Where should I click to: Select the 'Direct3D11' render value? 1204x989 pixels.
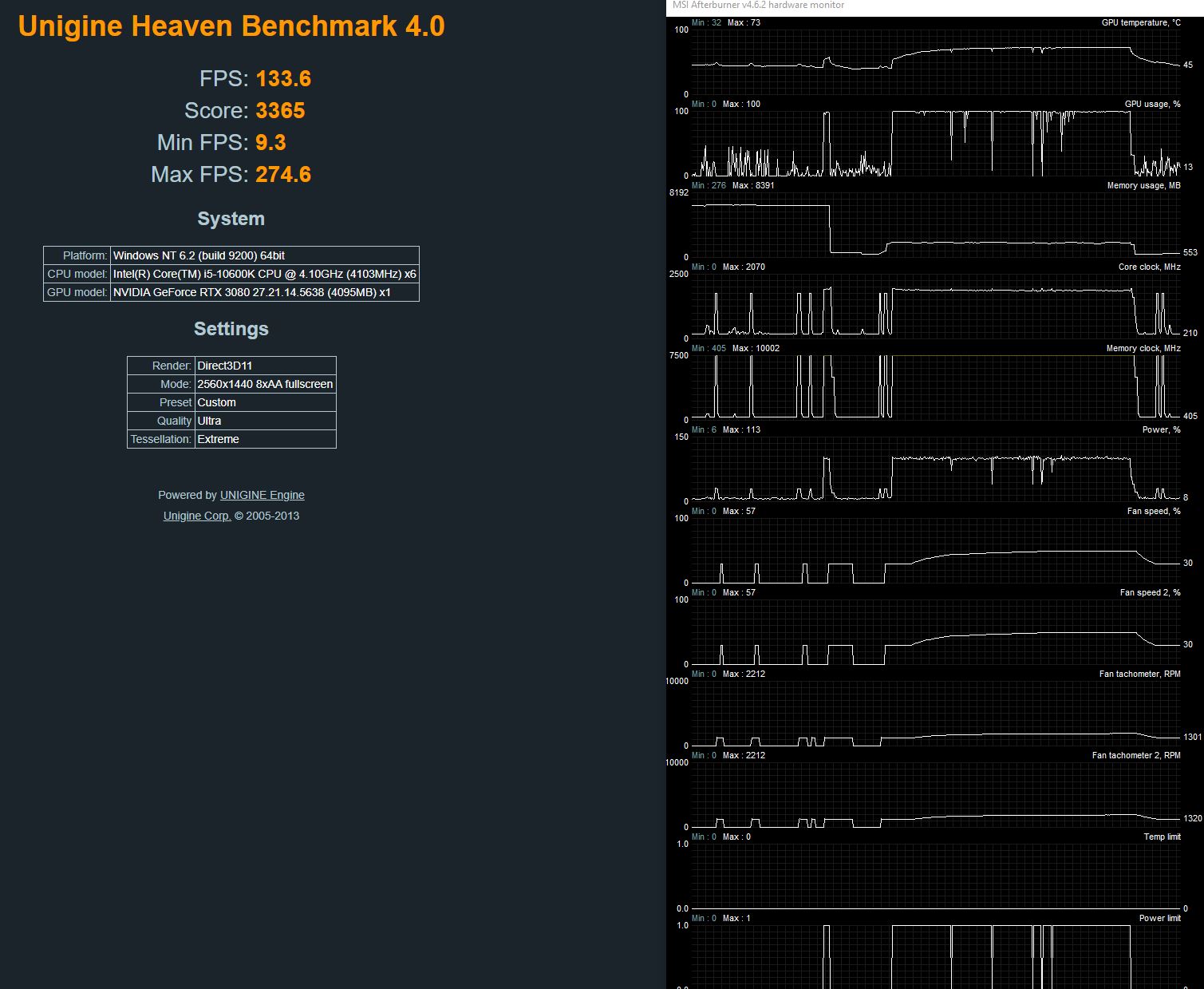(266, 366)
